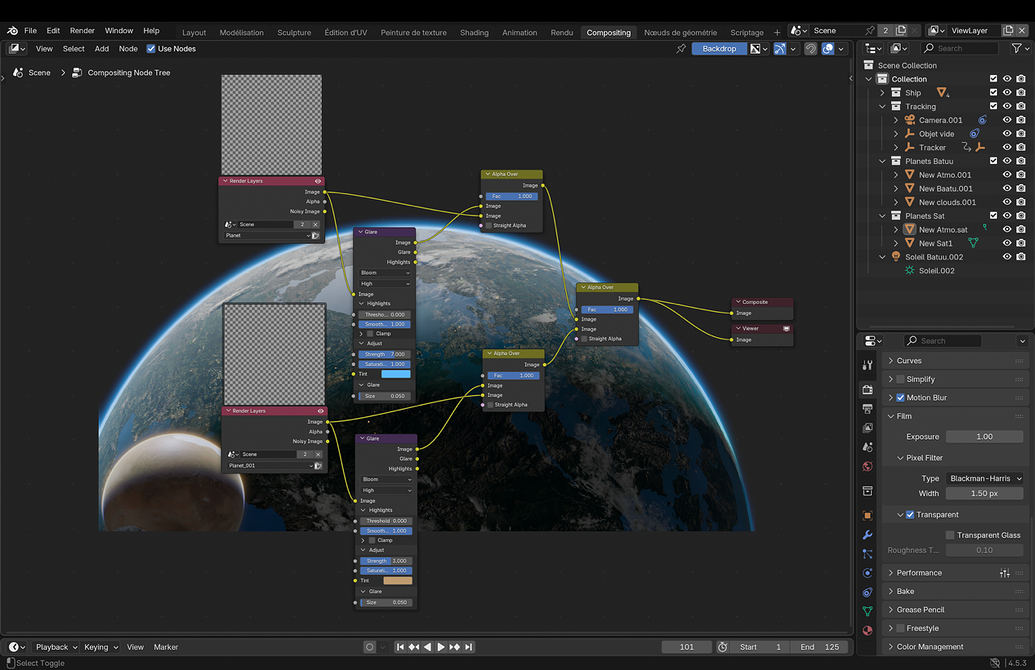The image size is (1035, 670).
Task: Open the Node menu in node editor
Action: click(x=128, y=49)
